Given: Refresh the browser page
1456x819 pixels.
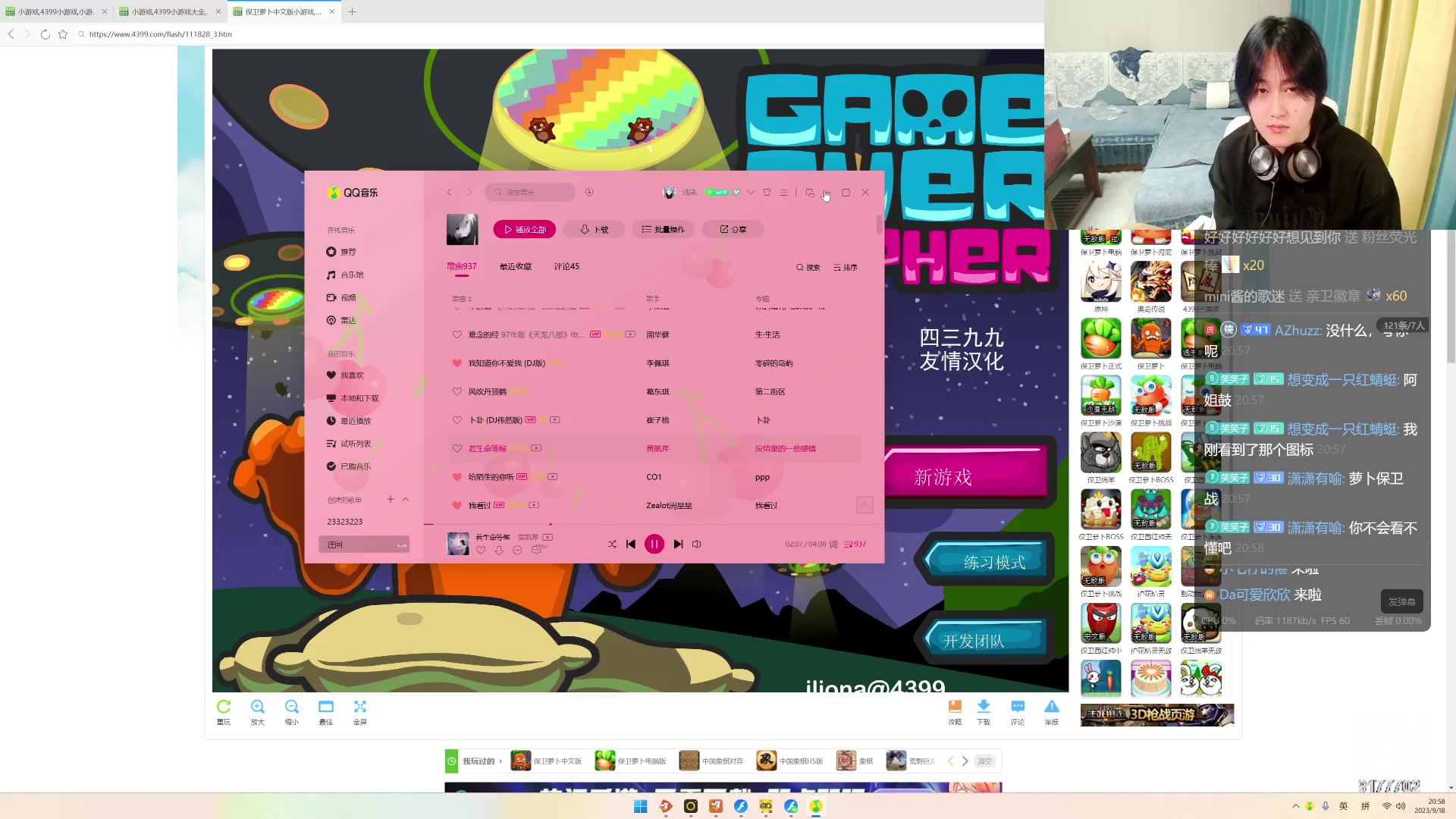Looking at the screenshot, I should click(45, 34).
